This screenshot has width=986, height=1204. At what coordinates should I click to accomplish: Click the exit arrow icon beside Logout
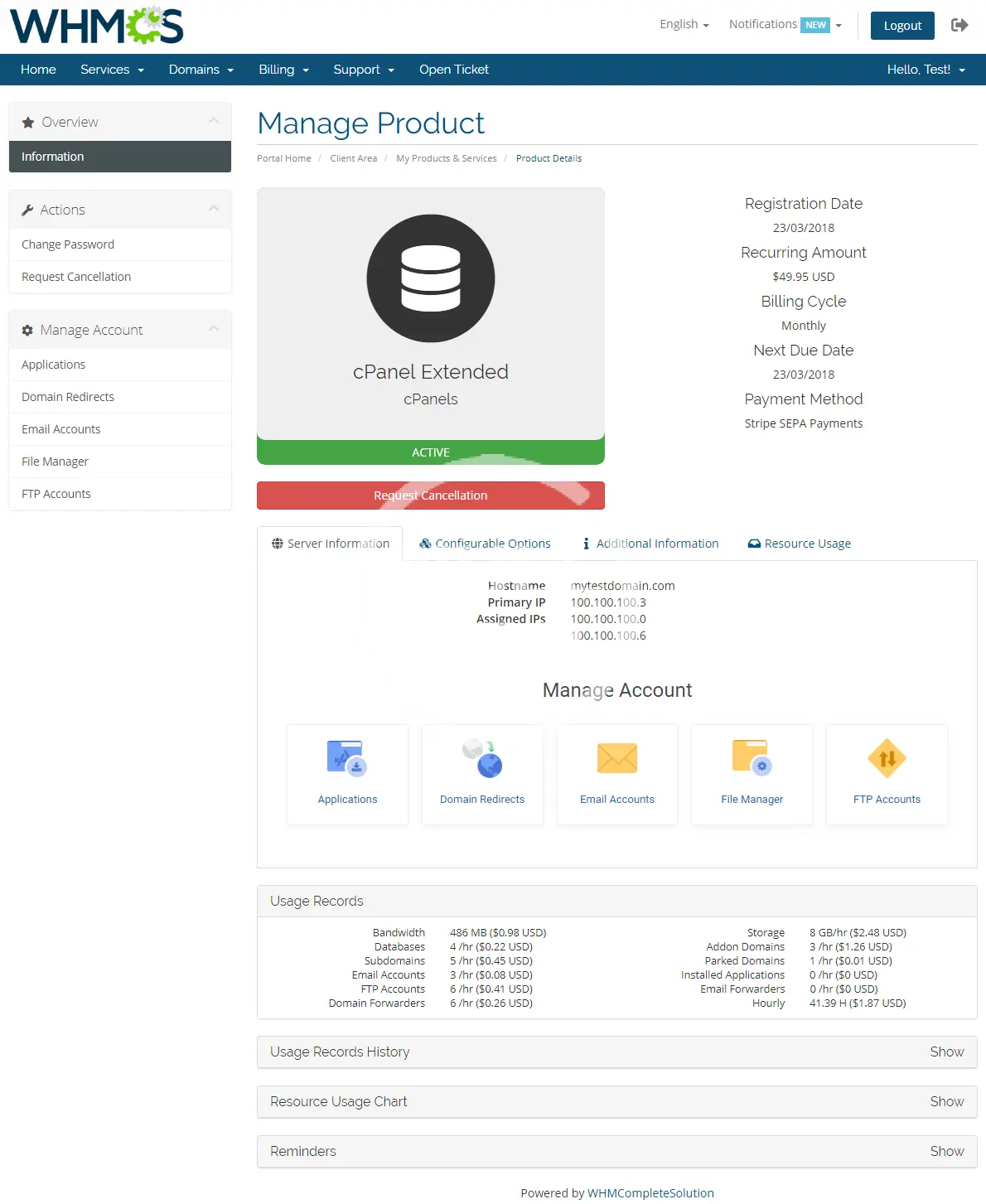(x=959, y=25)
